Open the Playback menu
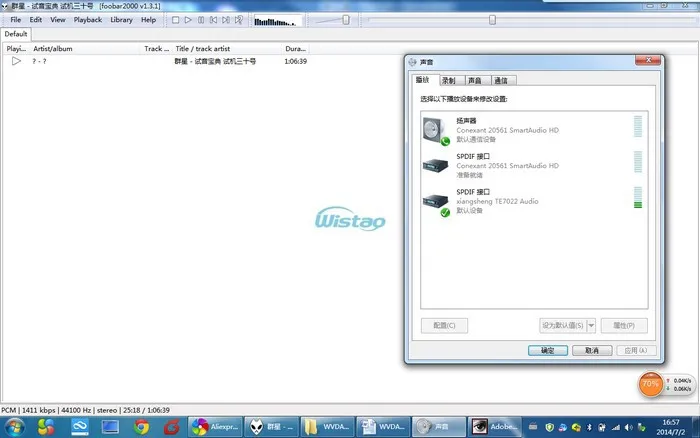700x438 pixels. coord(88,20)
